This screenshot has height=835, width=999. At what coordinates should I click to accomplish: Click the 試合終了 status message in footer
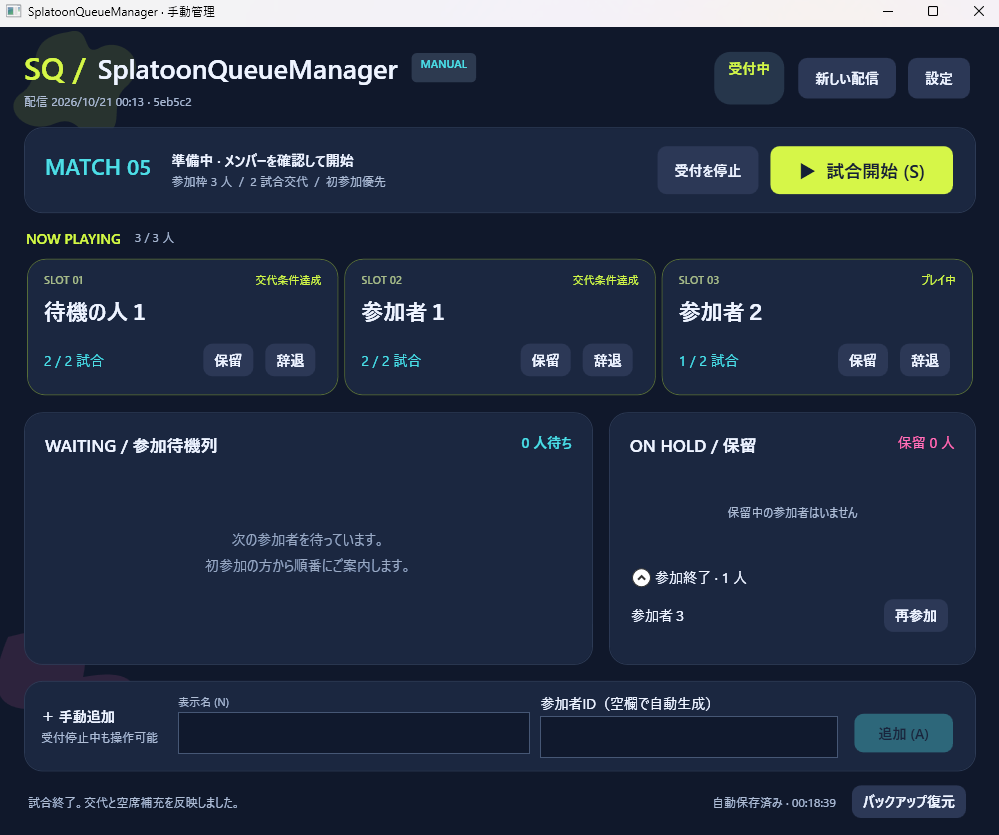click(x=134, y=803)
